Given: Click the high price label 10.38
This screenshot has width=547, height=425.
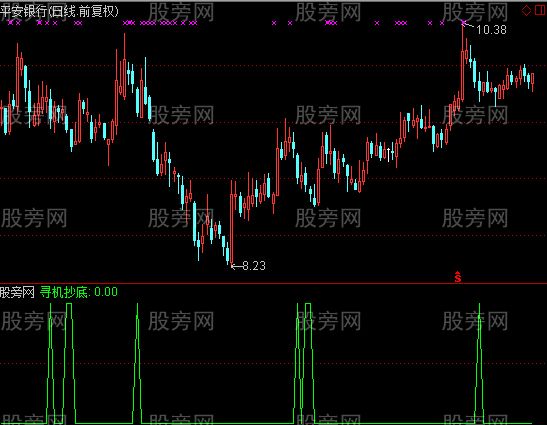Looking at the screenshot, I should click(x=491, y=30).
